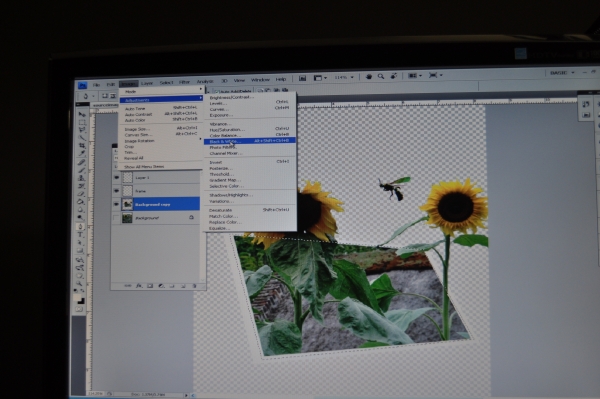Hide the frame layer eye icon
The width and height of the screenshot is (600, 399).
116,191
